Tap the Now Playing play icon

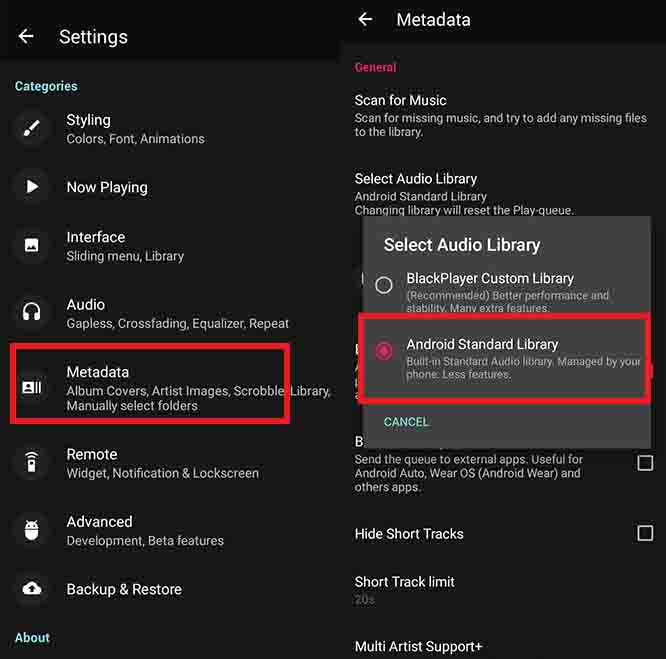(x=32, y=186)
